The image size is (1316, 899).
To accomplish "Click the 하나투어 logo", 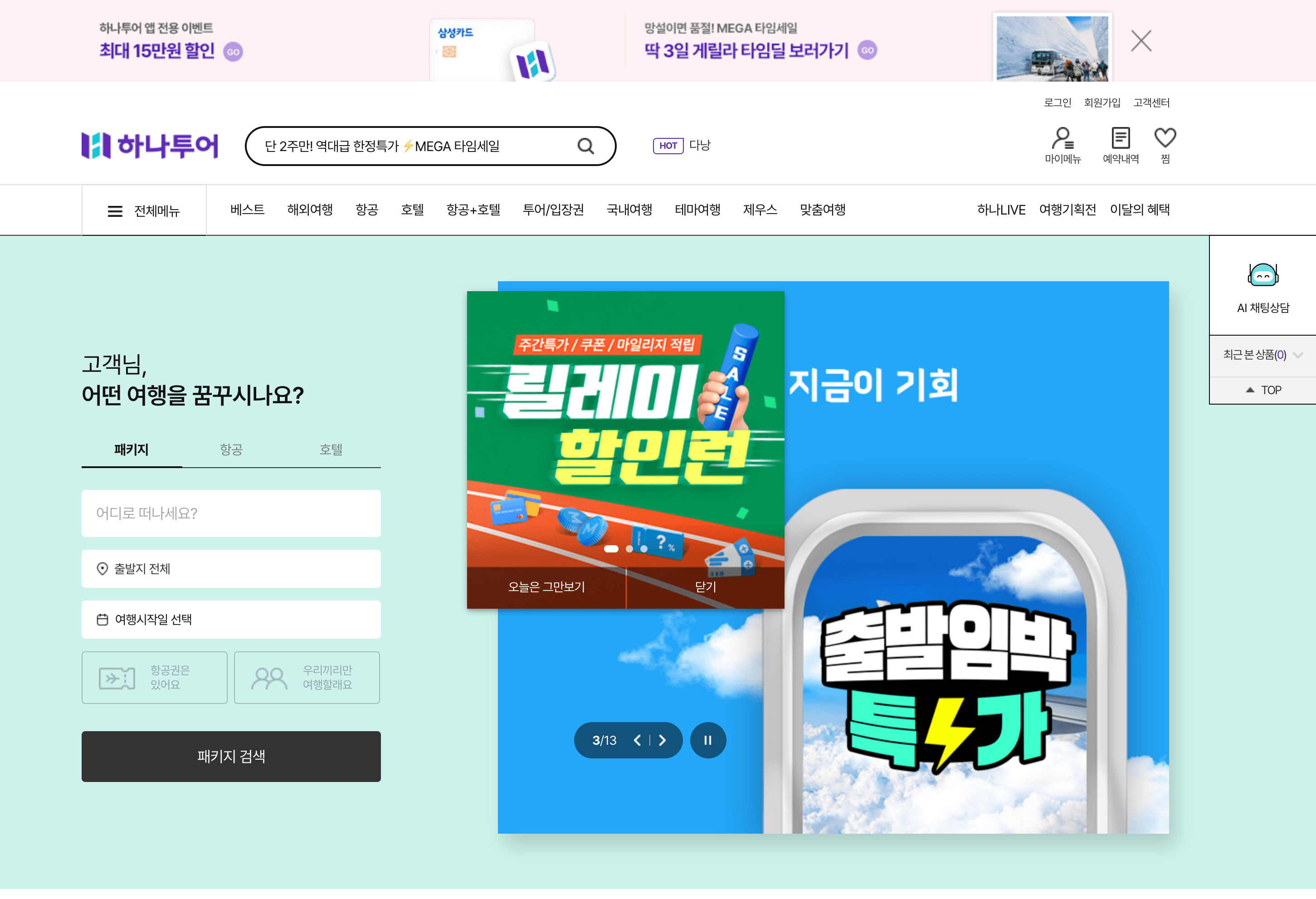I will pyautogui.click(x=150, y=146).
